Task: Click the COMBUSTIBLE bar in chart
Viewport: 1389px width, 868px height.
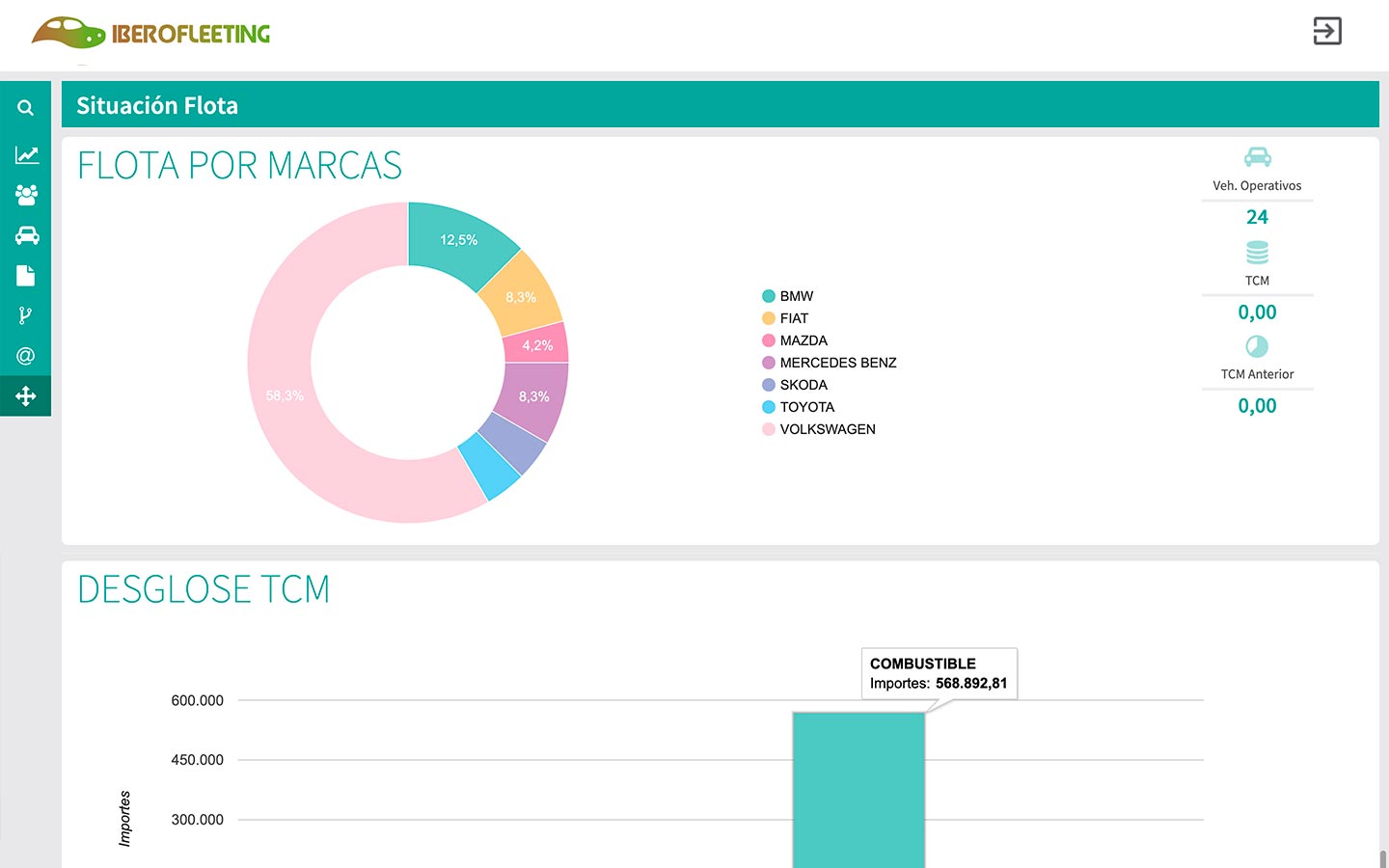Action: (858, 790)
